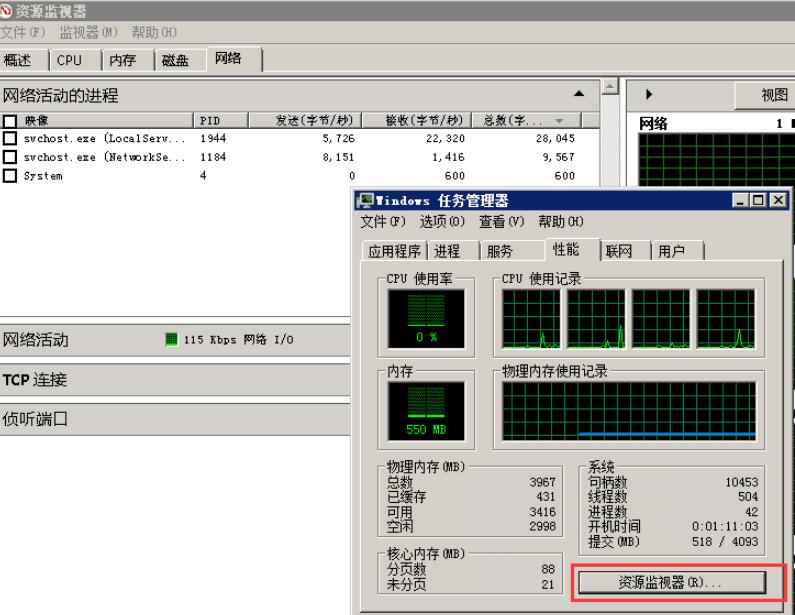The height and width of the screenshot is (615, 795).
Task: Sort by the 总数 column with the arrow
Action: (559, 121)
